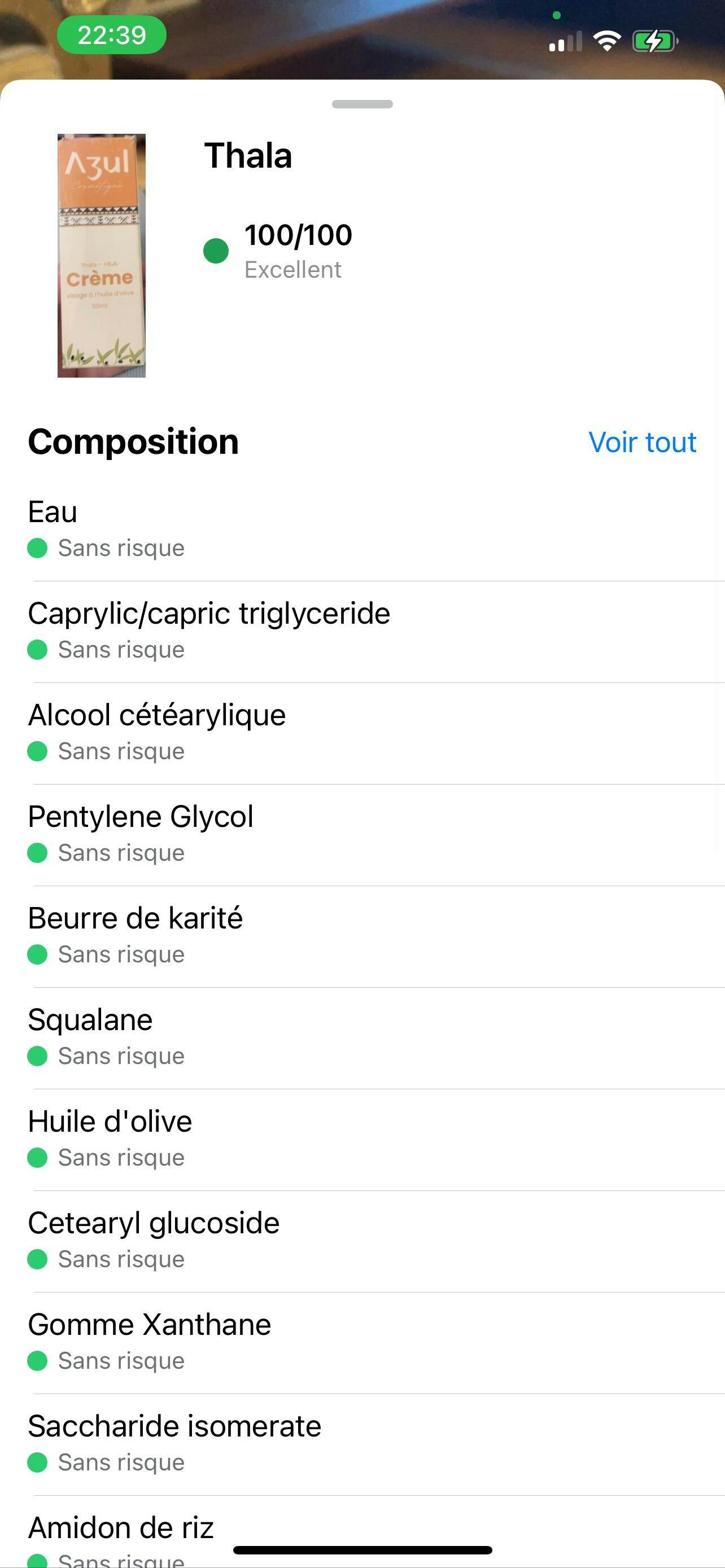The width and height of the screenshot is (725, 1568).
Task: Tap green risk dot under Gomme Xanthane
Action: (x=38, y=1361)
